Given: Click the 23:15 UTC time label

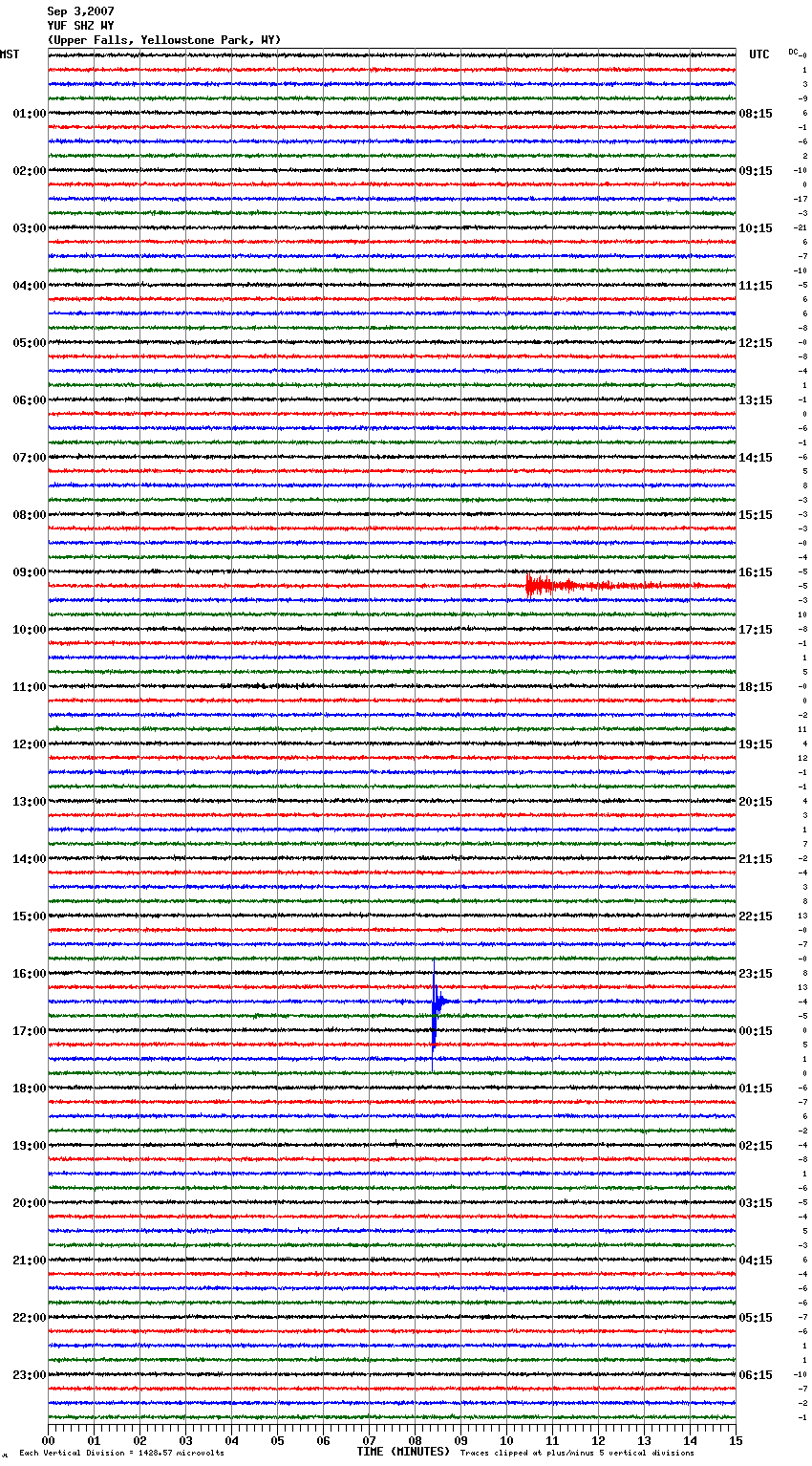Looking at the screenshot, I should (x=756, y=974).
